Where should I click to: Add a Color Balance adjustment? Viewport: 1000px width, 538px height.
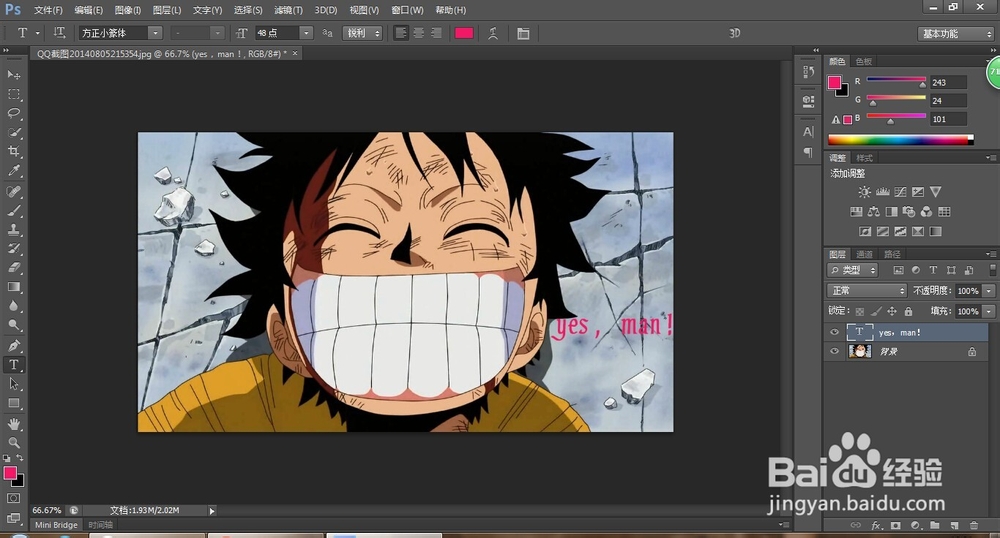pos(874,212)
